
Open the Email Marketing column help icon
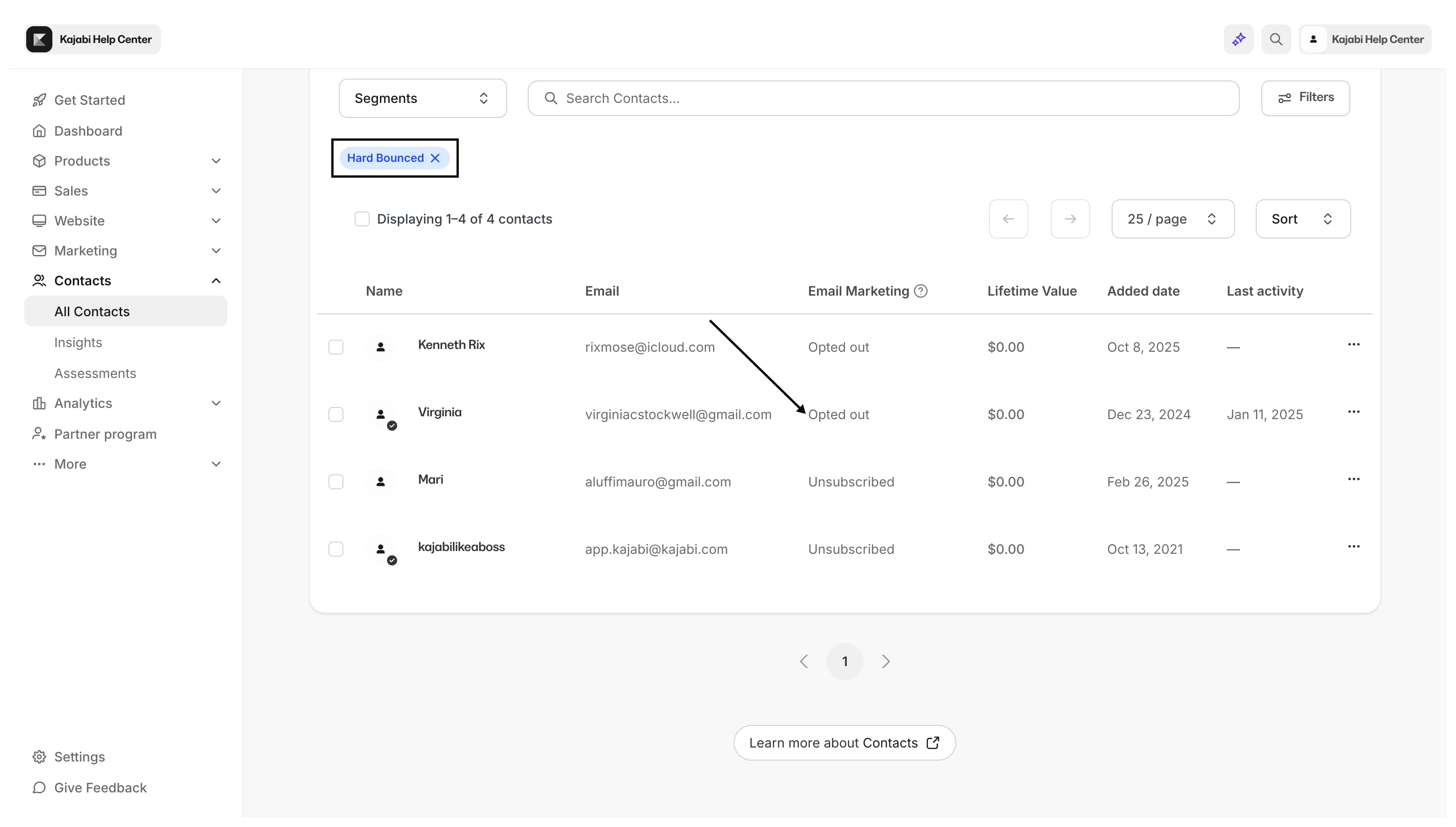921,291
